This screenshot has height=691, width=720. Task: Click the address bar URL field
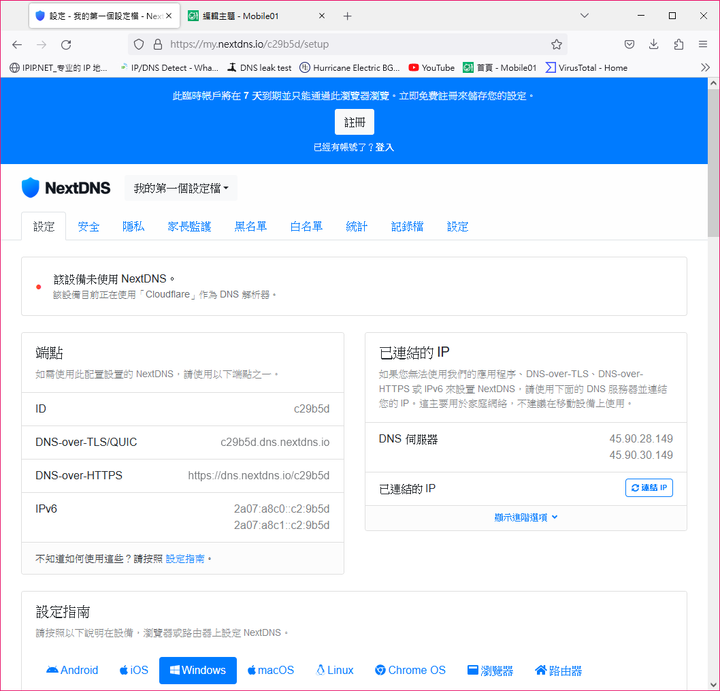coord(349,45)
